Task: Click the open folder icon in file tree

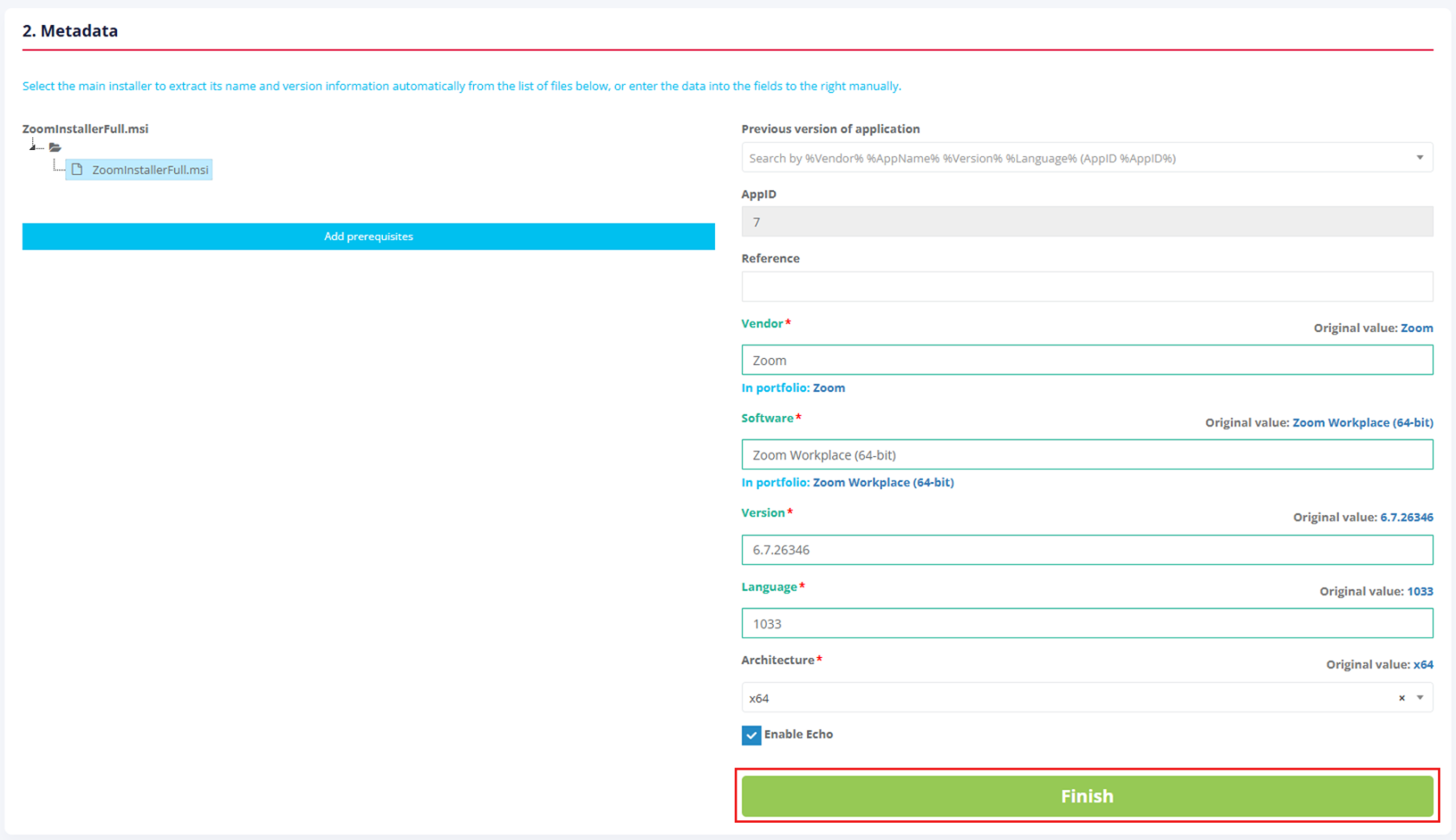Action: pos(55,147)
